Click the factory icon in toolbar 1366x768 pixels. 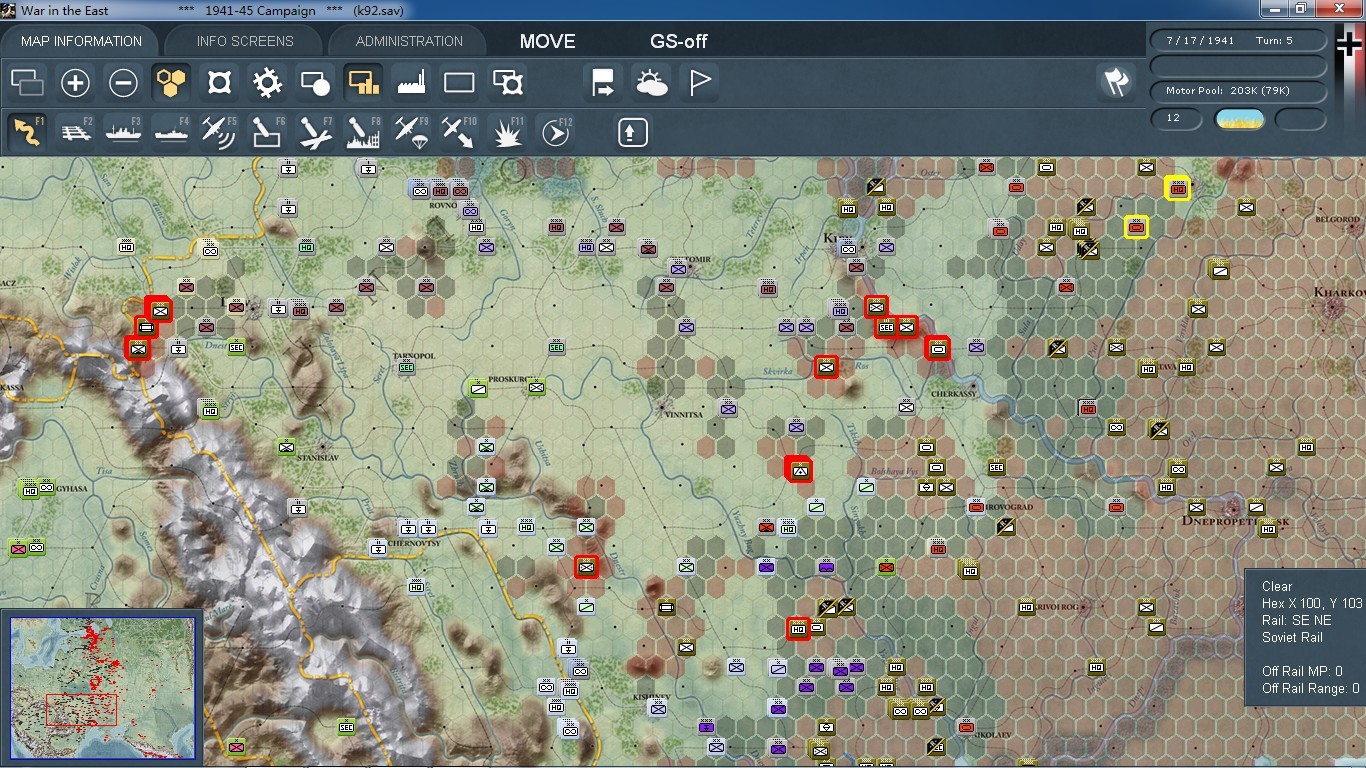[412, 83]
